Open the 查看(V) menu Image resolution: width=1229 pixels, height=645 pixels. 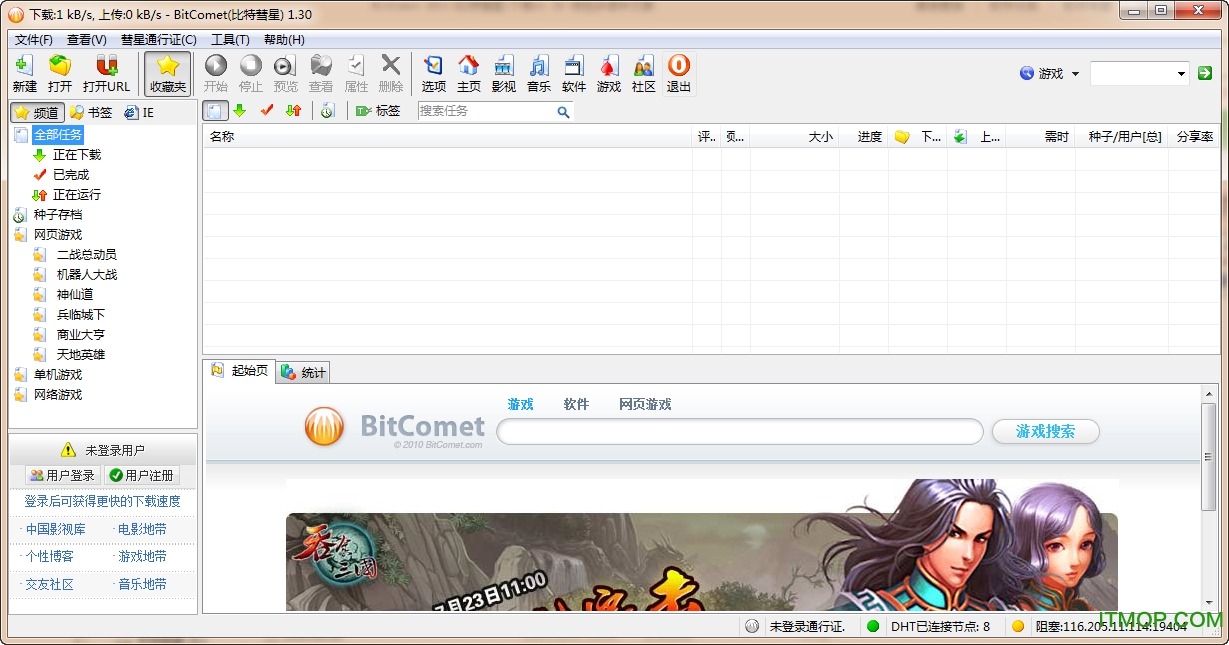(87, 40)
